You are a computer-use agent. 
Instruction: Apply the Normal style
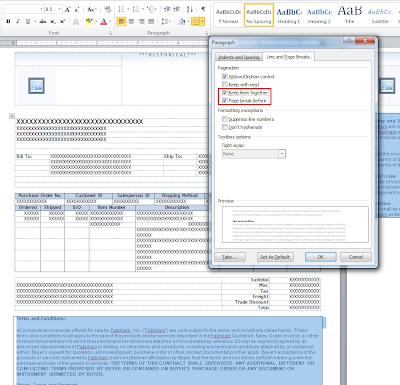tap(228, 15)
